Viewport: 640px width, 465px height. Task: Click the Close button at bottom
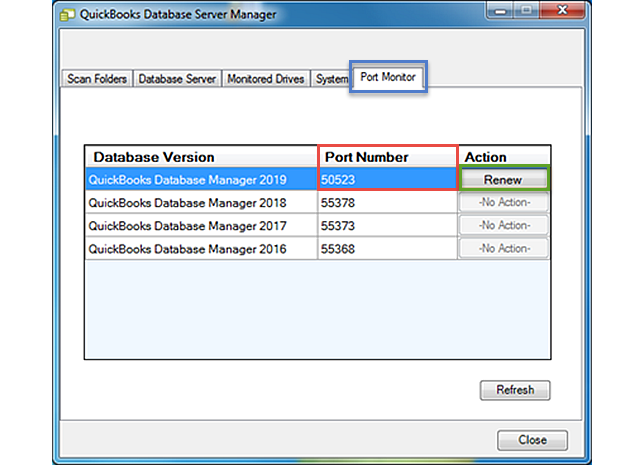tap(532, 440)
